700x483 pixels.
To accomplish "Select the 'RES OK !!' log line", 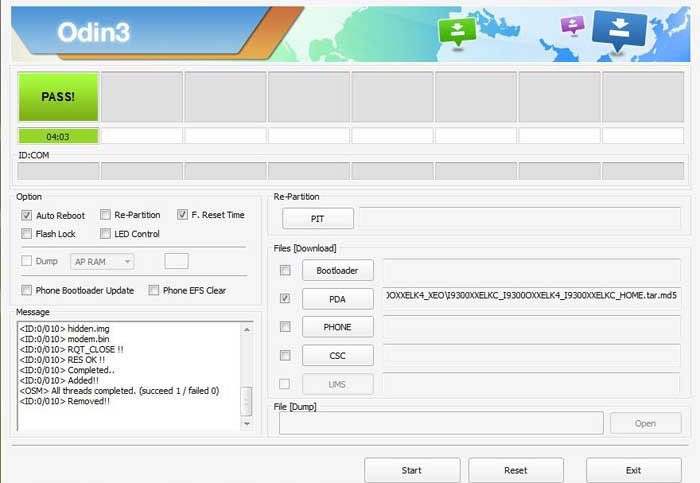I will click(x=62, y=359).
